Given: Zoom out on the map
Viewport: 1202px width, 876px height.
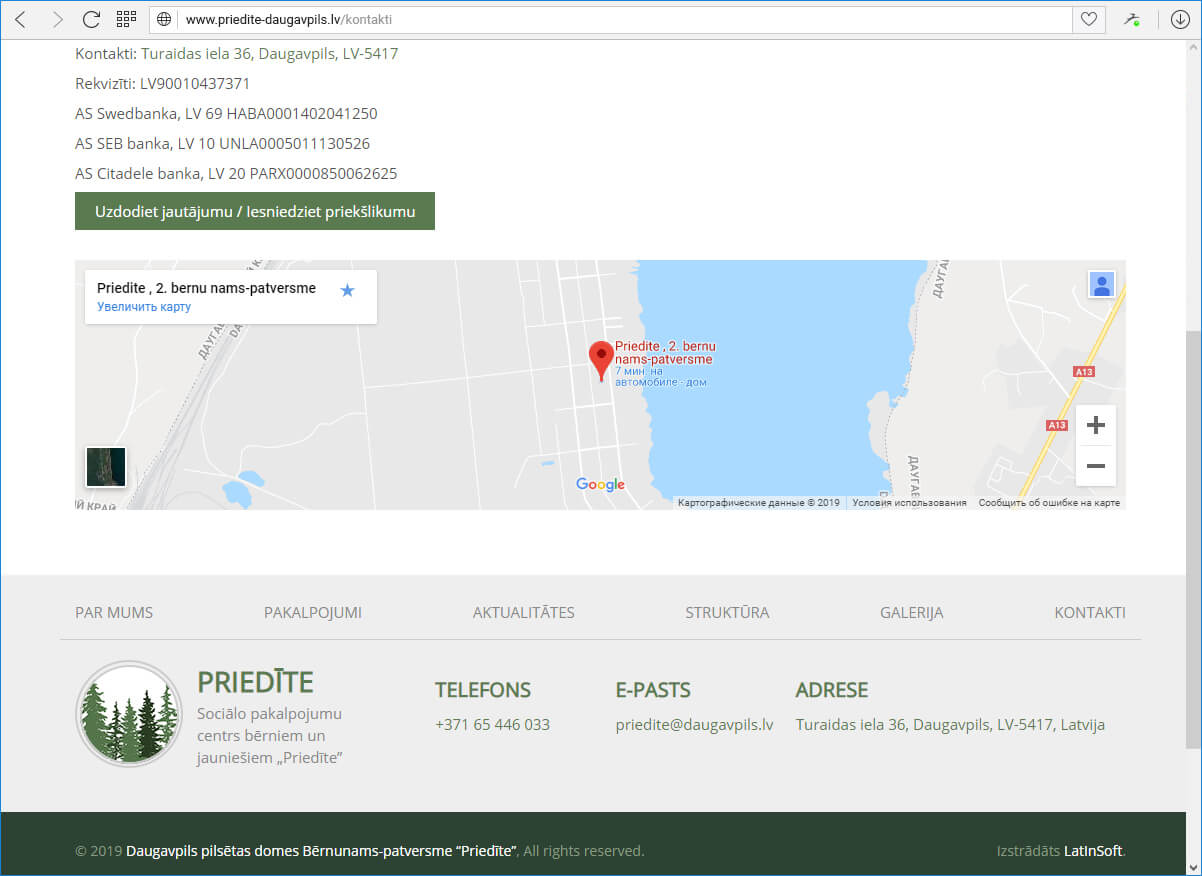Looking at the screenshot, I should 1095,466.
